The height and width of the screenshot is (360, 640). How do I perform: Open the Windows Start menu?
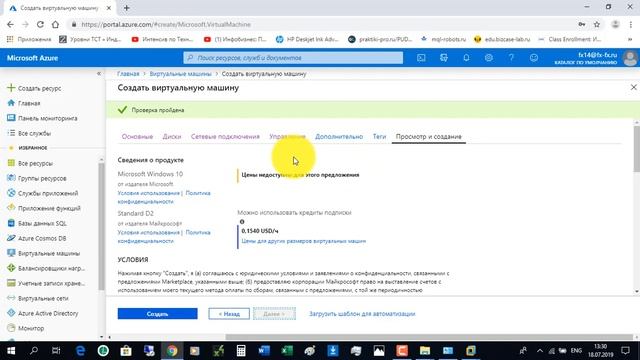11,351
